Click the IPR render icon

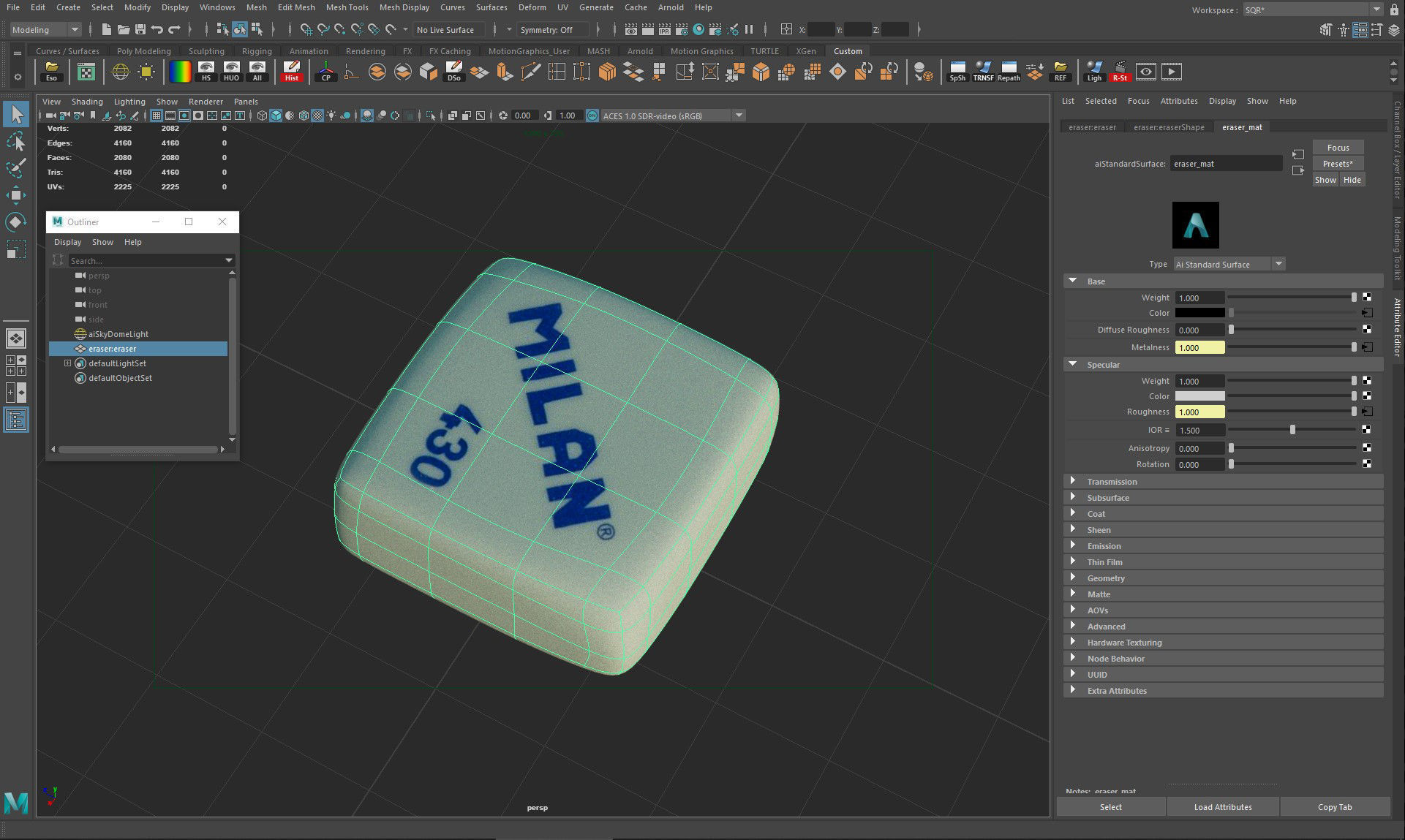click(664, 29)
